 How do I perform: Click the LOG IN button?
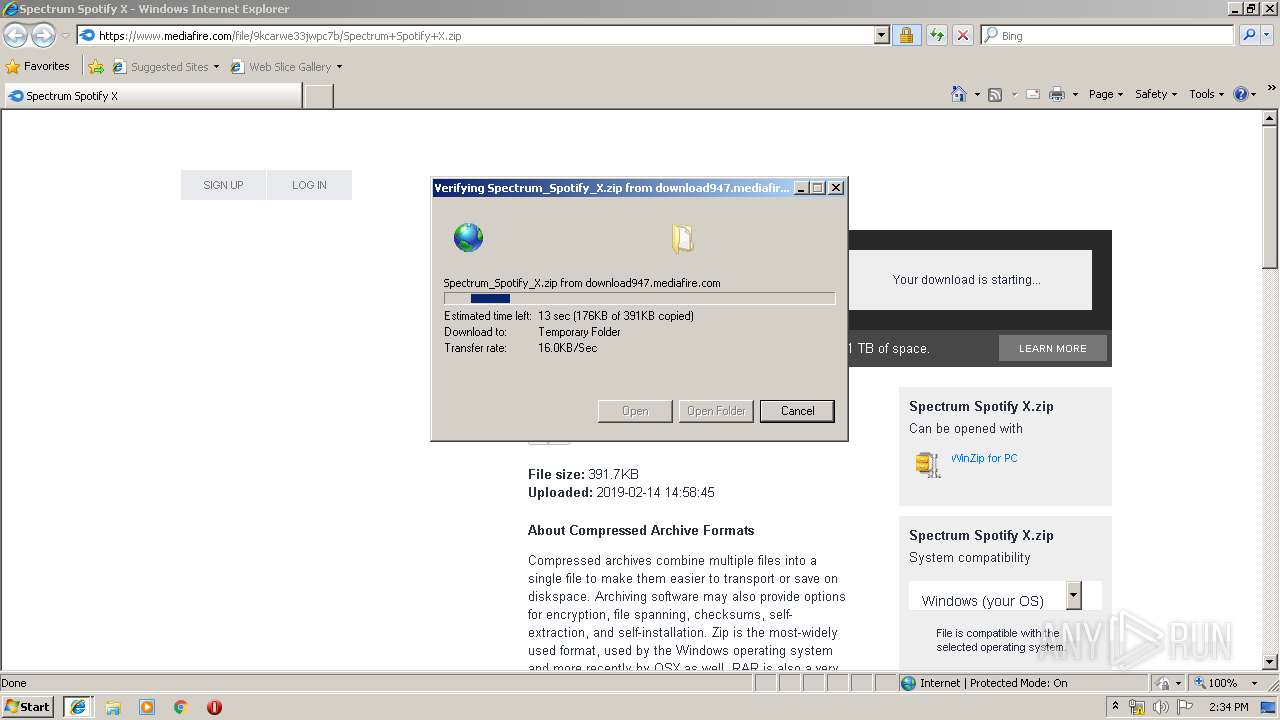click(309, 185)
